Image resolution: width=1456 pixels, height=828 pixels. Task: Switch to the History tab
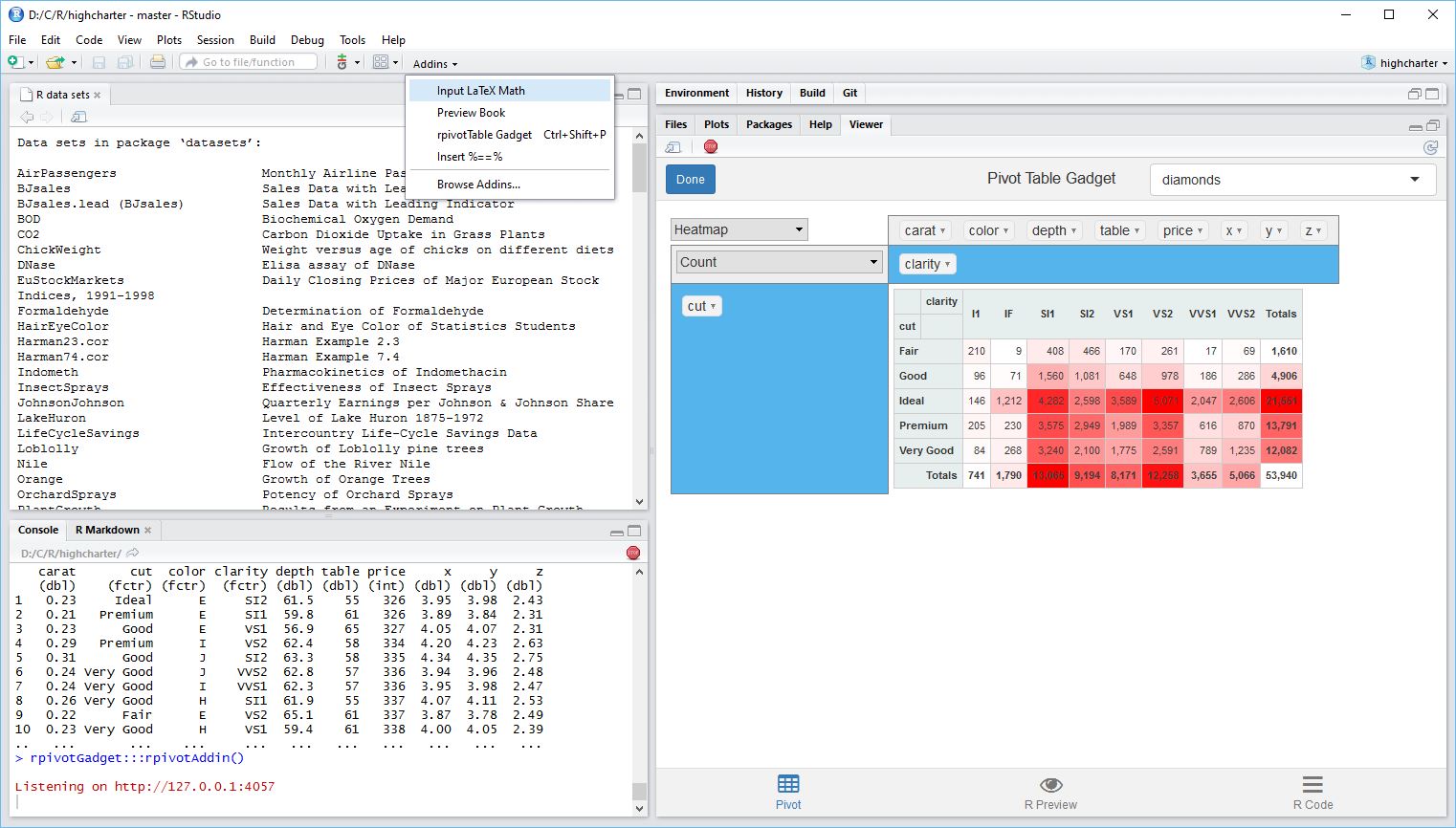click(763, 93)
